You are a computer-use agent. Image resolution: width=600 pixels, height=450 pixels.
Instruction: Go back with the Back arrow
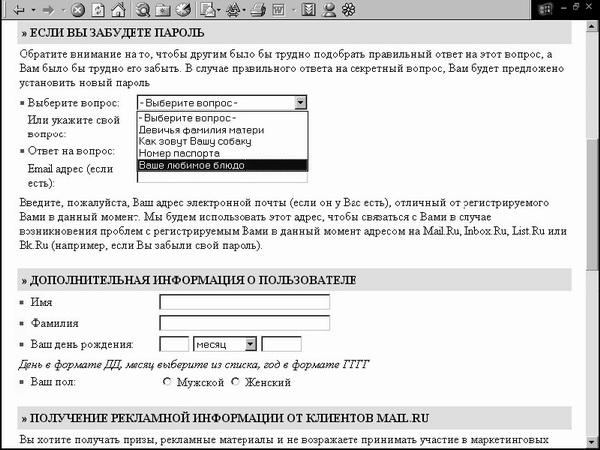pyautogui.click(x=19, y=10)
